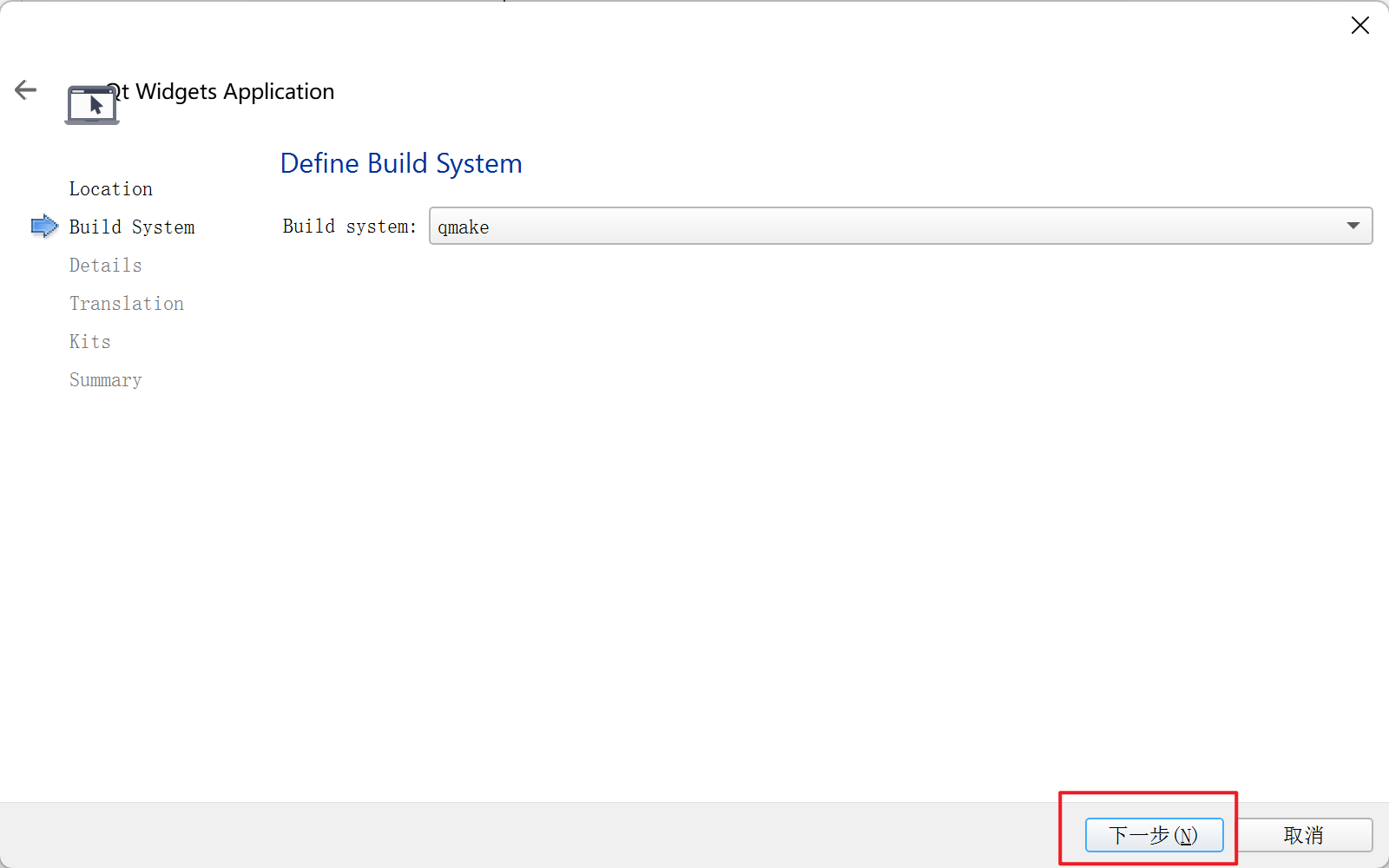Viewport: 1389px width, 868px height.
Task: Close the wizard dialog window
Action: [x=1359, y=25]
